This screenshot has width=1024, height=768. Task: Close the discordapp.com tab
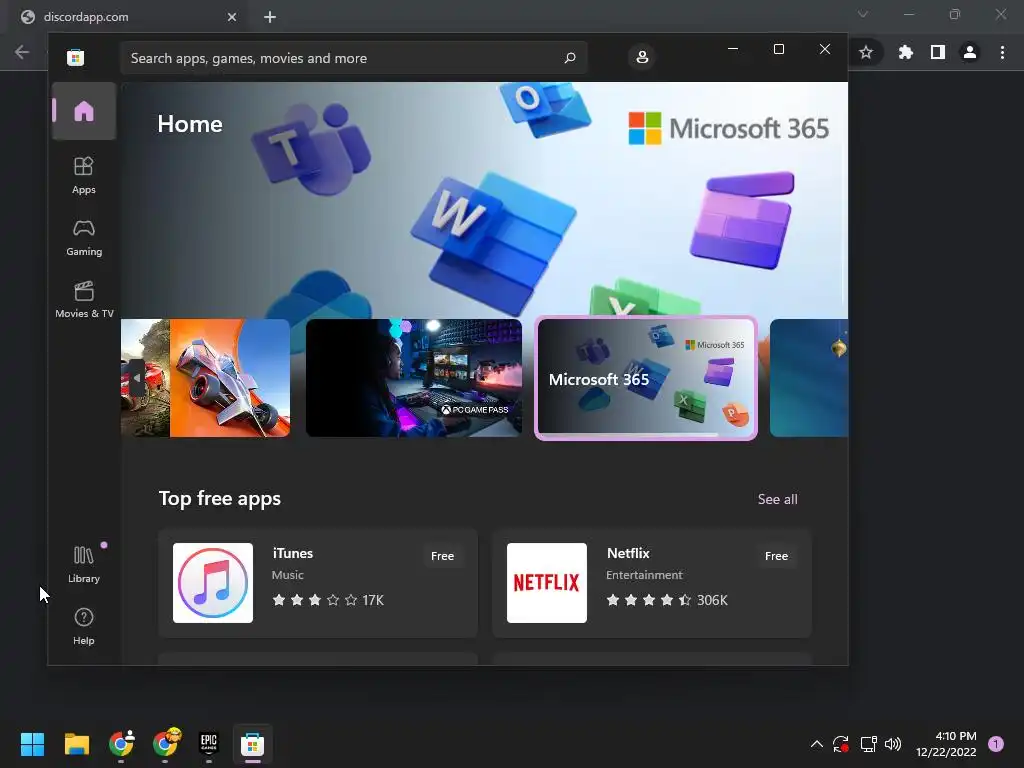pos(232,17)
